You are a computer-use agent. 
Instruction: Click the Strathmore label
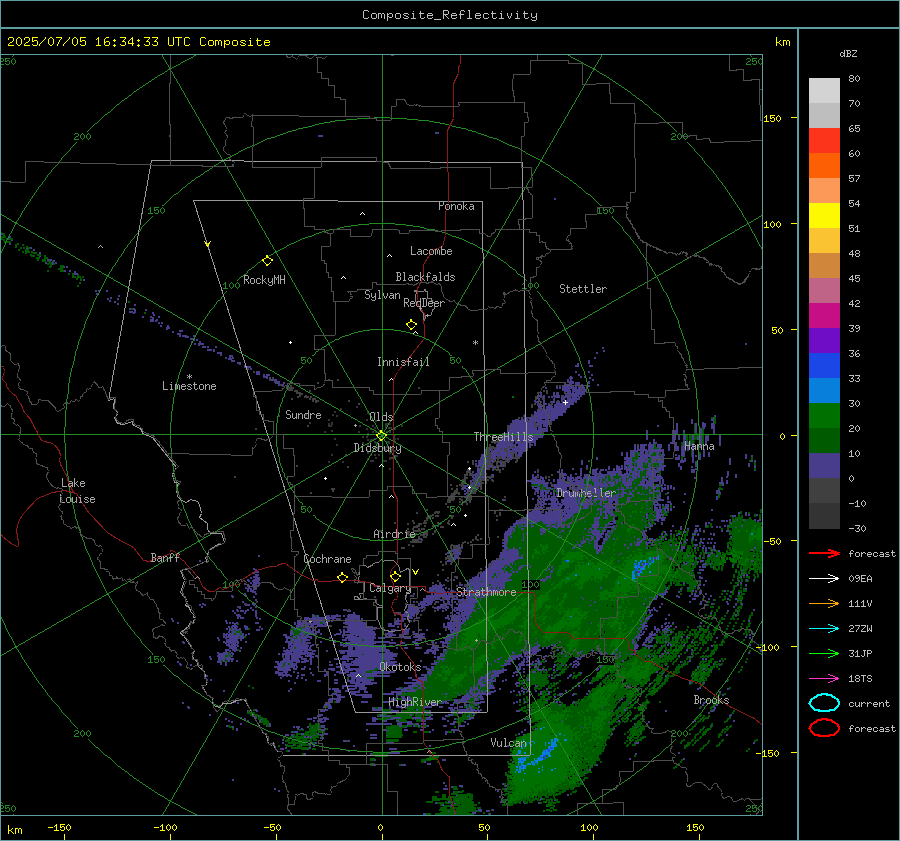point(486,592)
